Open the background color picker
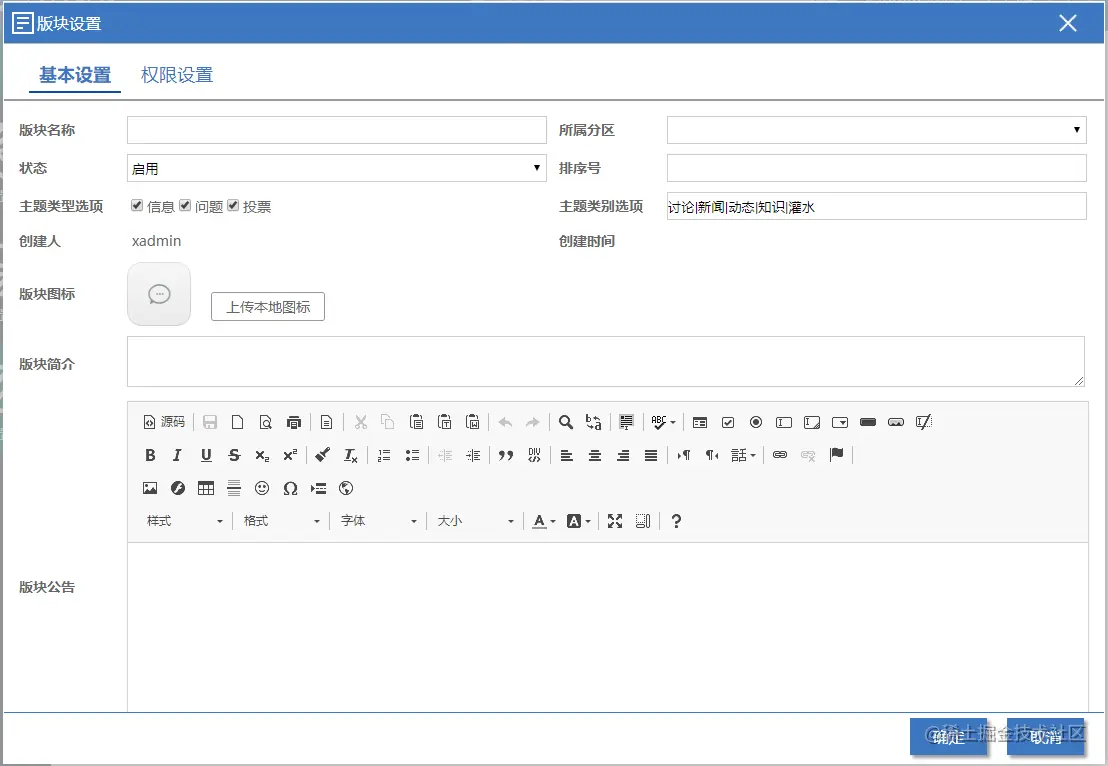This screenshot has width=1108, height=766. [x=578, y=522]
